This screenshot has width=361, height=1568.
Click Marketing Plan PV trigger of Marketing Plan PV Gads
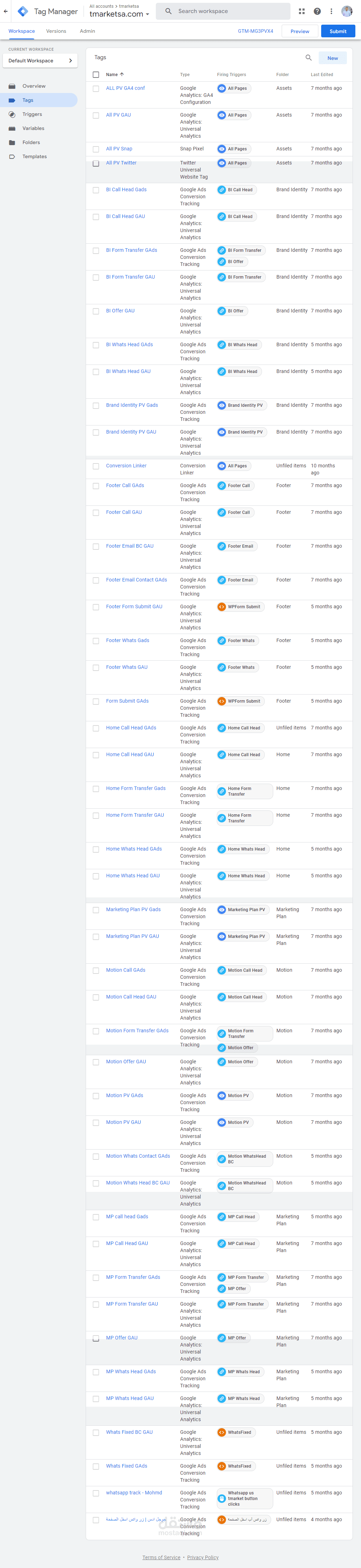coord(243,909)
